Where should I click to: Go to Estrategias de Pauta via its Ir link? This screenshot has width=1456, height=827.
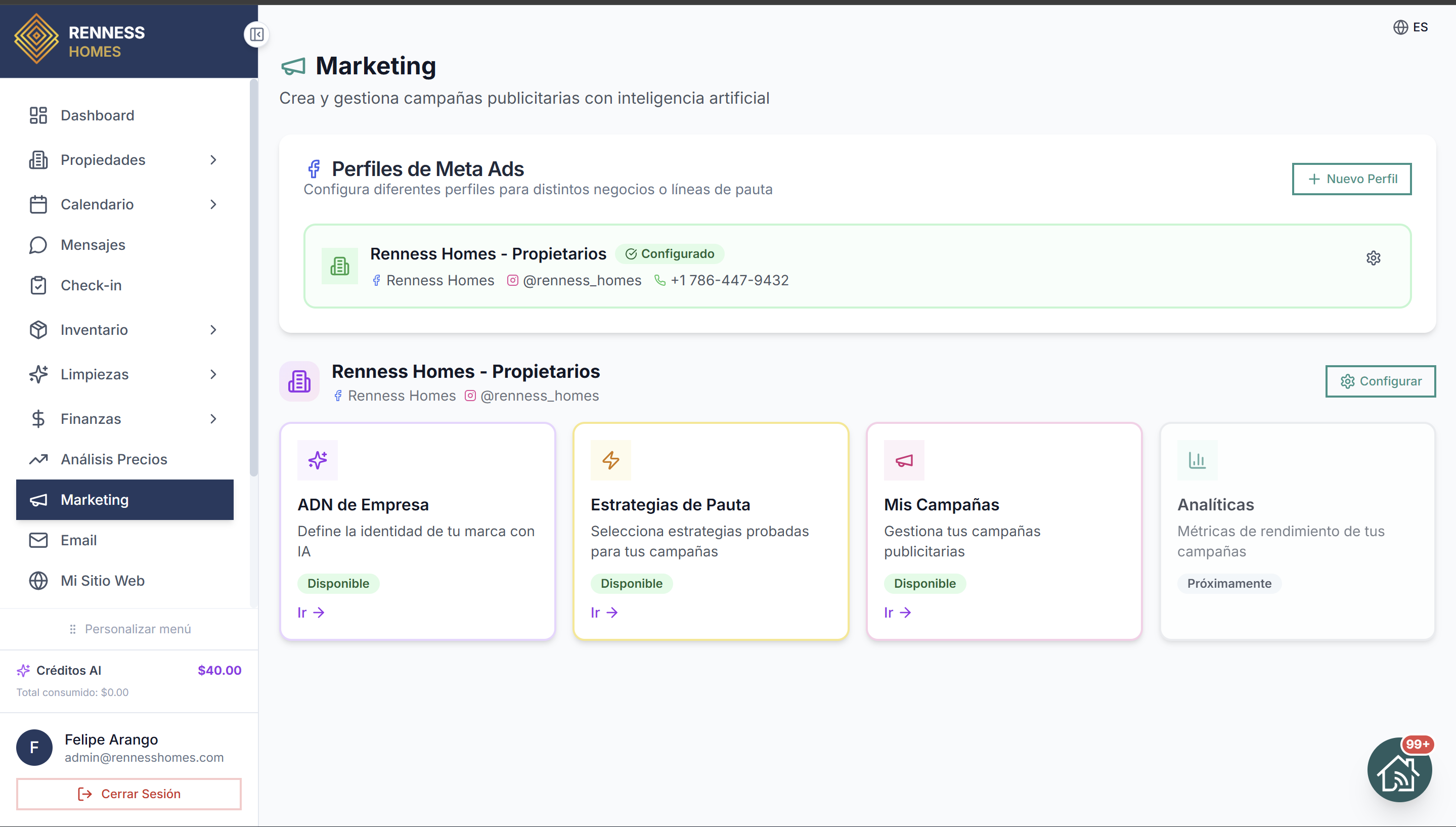click(x=604, y=613)
